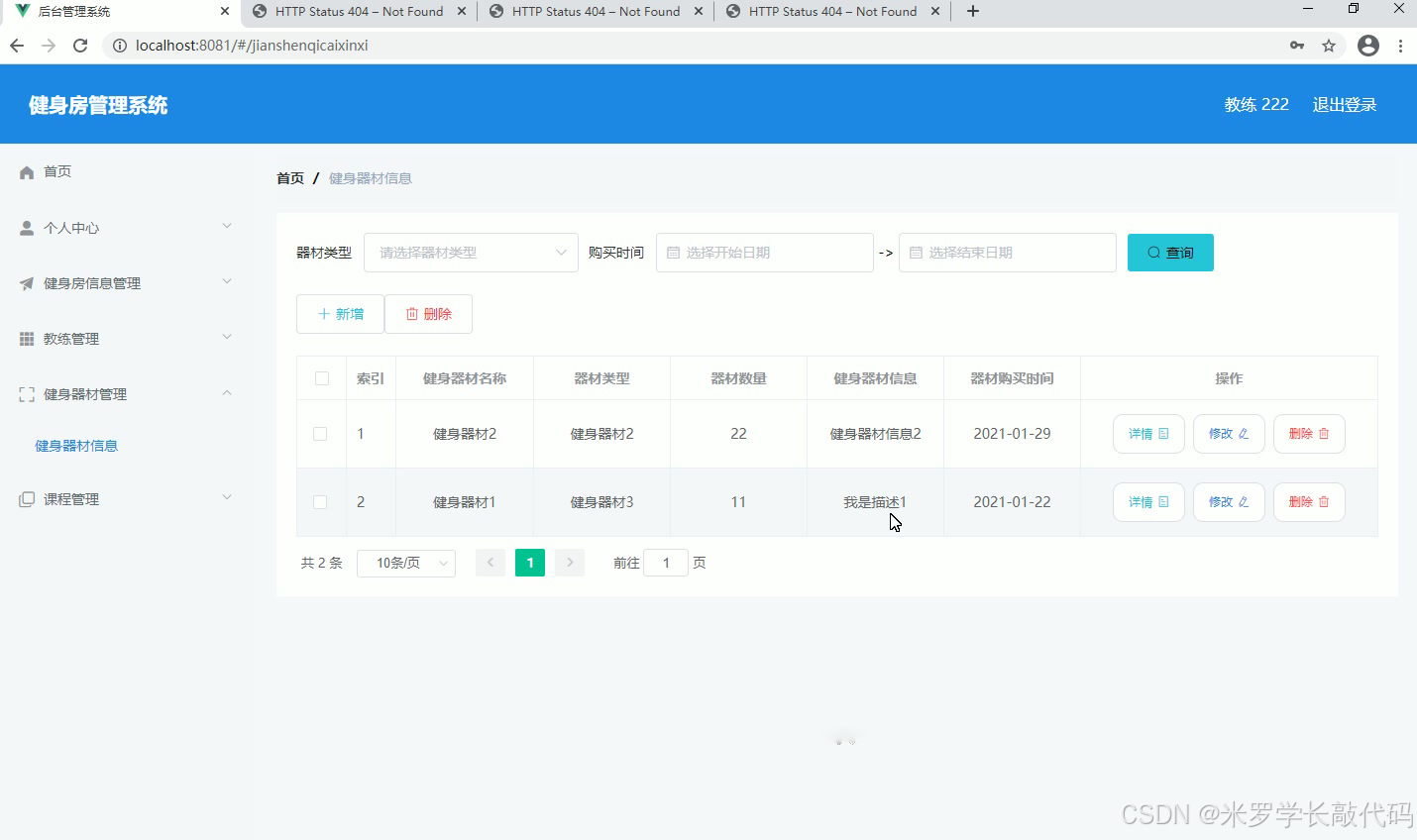Image resolution: width=1417 pixels, height=840 pixels.
Task: Collapse the 健身器材管理 menu chevron
Action: pos(227,393)
